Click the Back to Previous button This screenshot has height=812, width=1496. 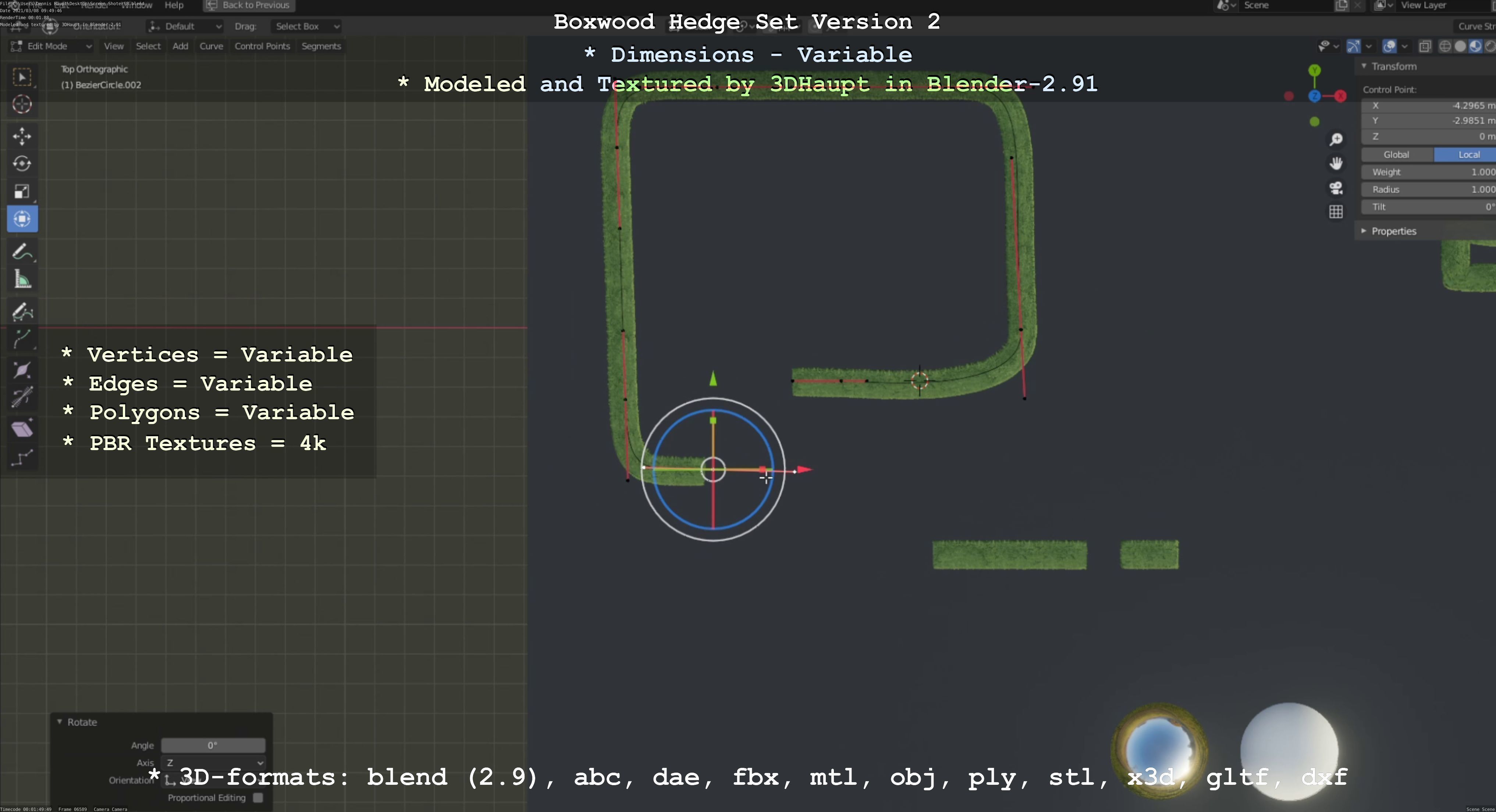click(249, 5)
